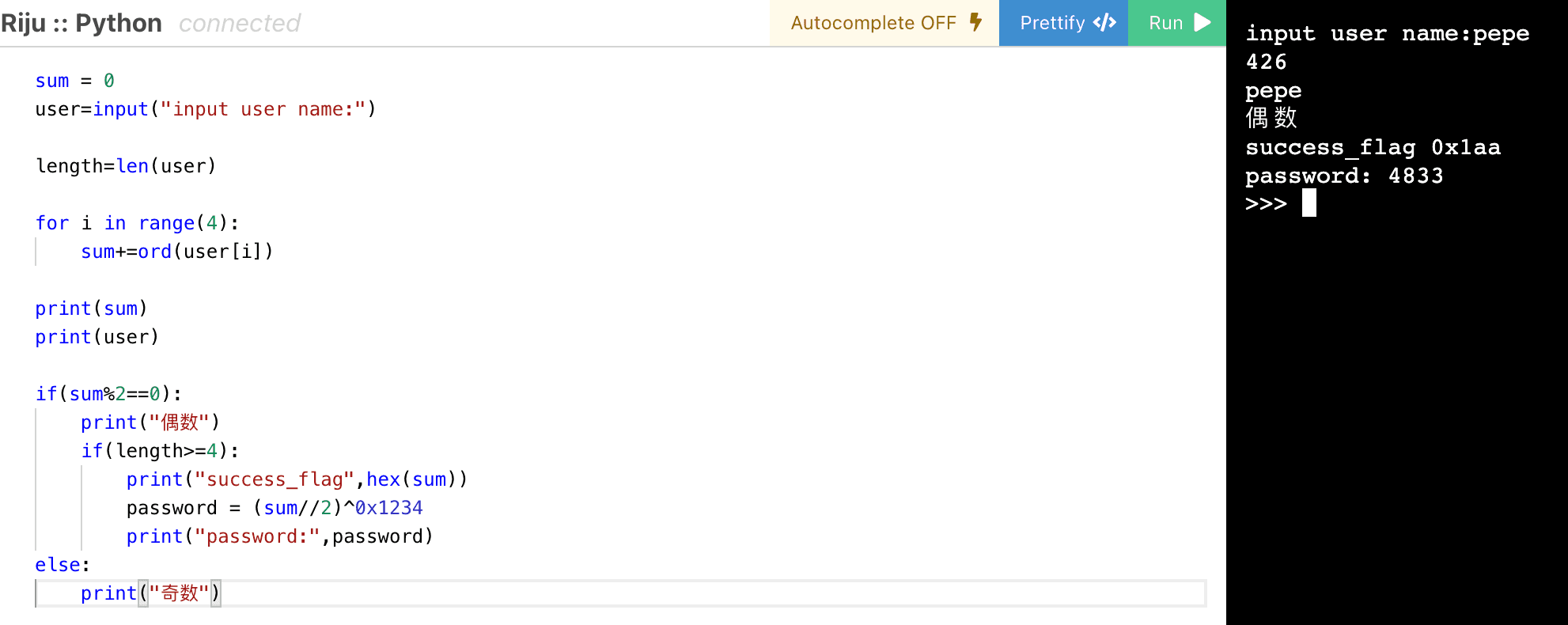Toggle Autocomplete OFF button

click(x=885, y=23)
